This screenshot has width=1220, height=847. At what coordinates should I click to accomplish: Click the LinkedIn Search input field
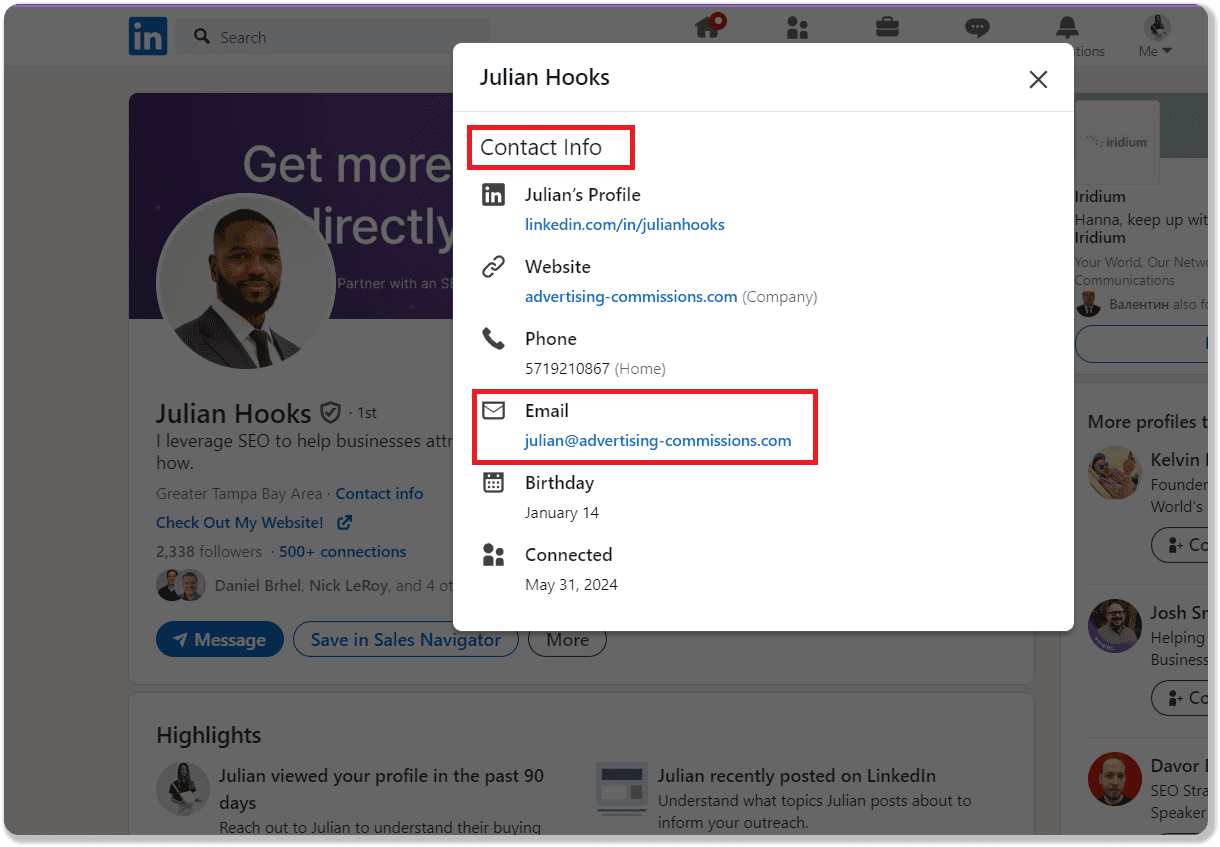coord(333,37)
